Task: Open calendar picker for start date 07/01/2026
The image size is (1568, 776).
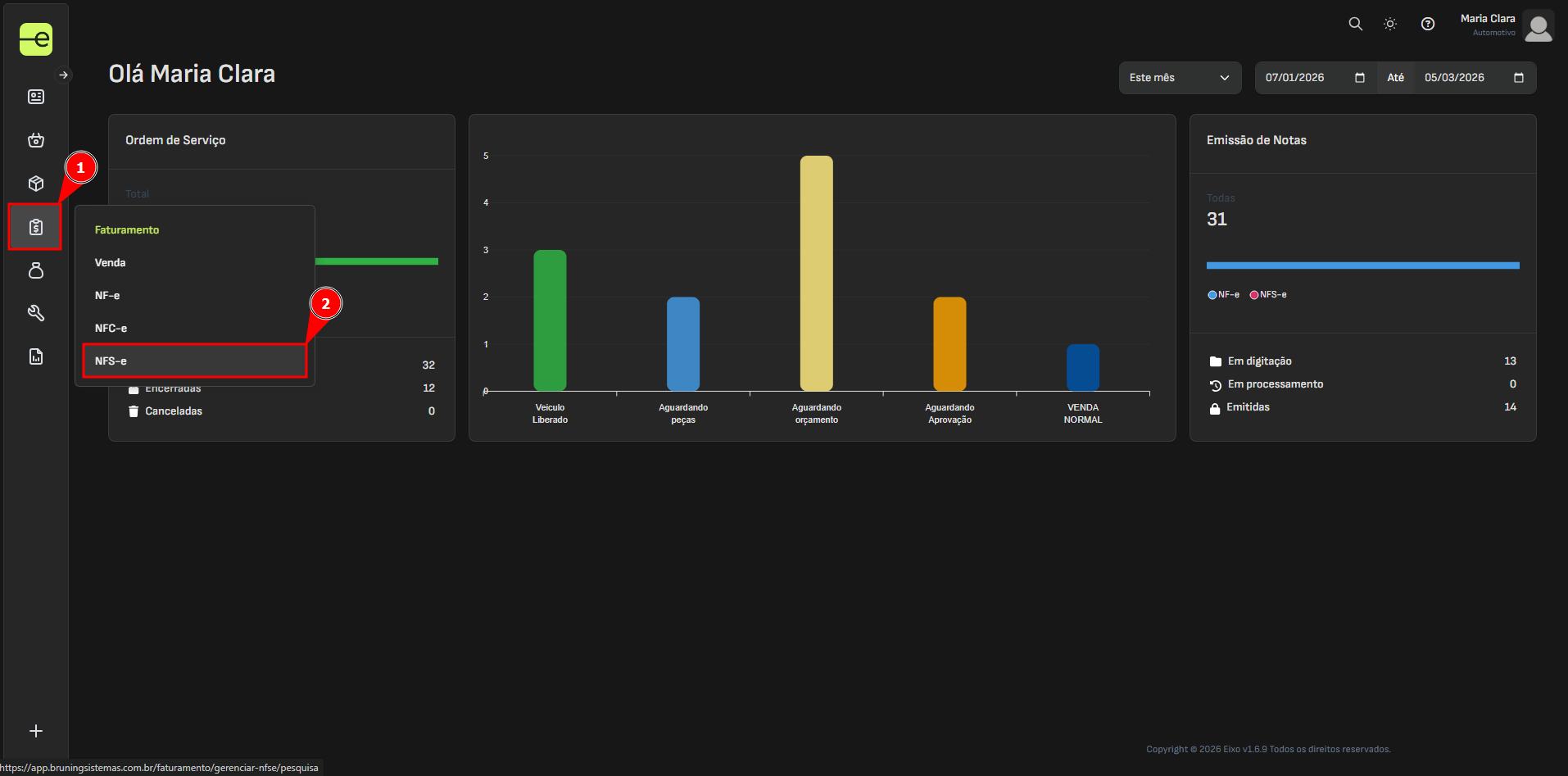Action: pos(1360,78)
